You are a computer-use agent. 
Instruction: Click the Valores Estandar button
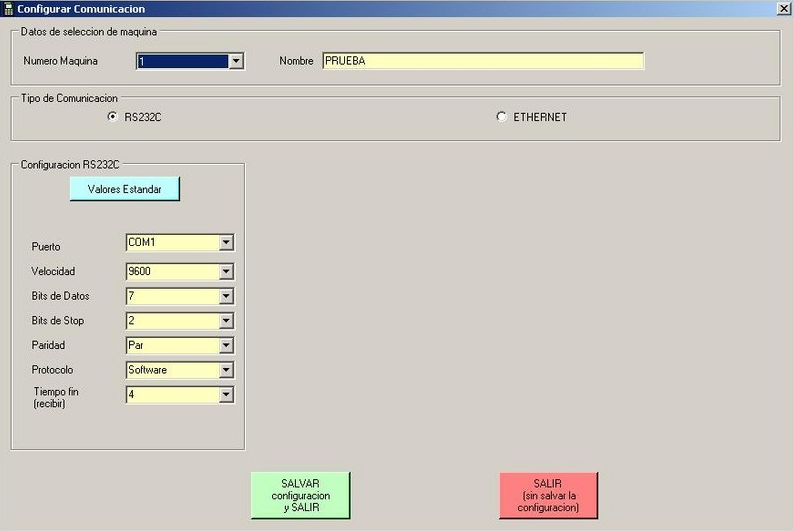pyautogui.click(x=125, y=189)
